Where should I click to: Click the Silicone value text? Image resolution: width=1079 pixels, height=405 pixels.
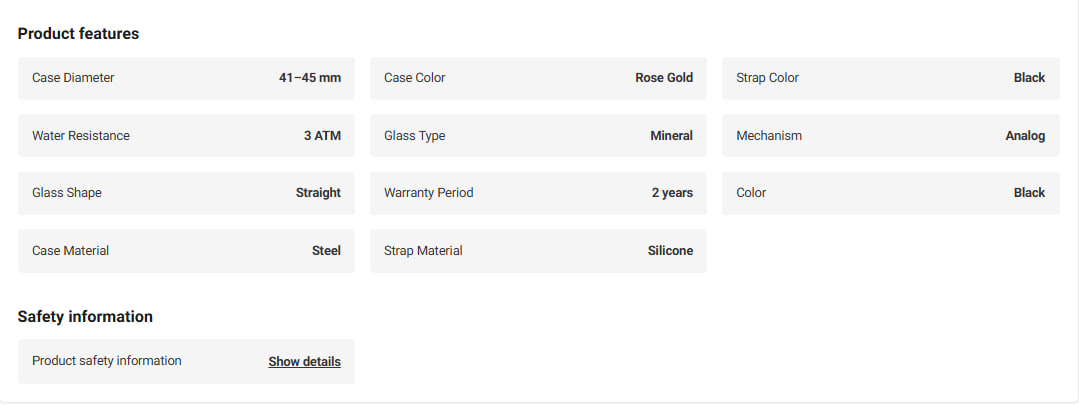coord(670,251)
